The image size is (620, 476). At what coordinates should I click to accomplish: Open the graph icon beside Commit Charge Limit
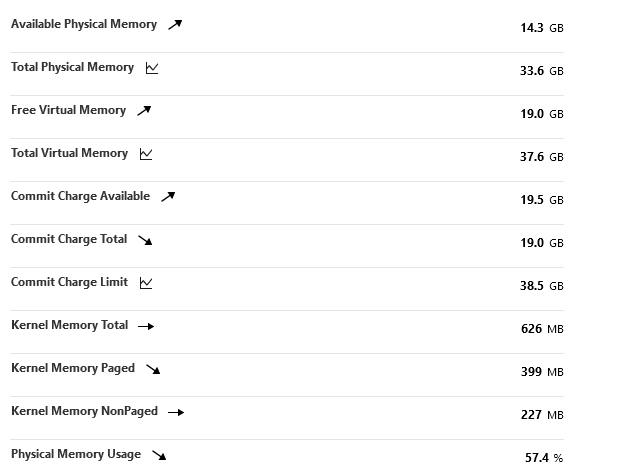146,283
